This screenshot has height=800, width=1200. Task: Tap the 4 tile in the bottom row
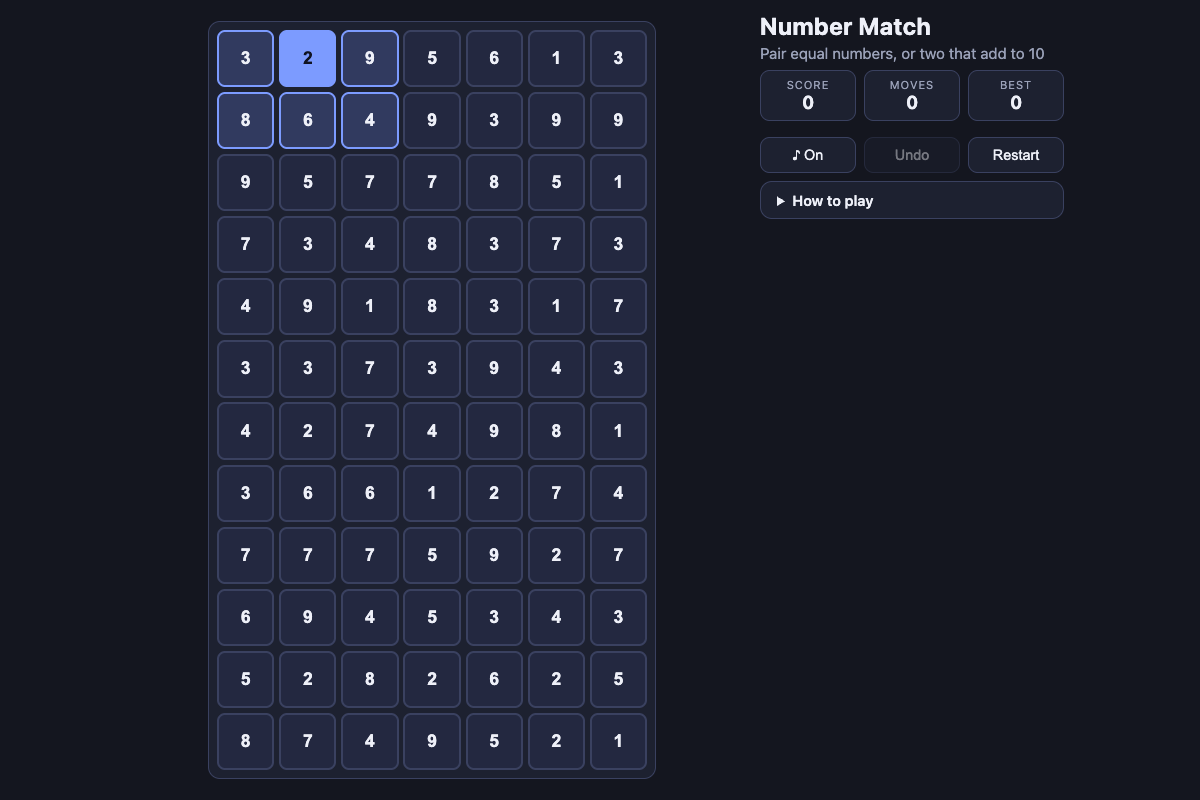[x=370, y=741]
